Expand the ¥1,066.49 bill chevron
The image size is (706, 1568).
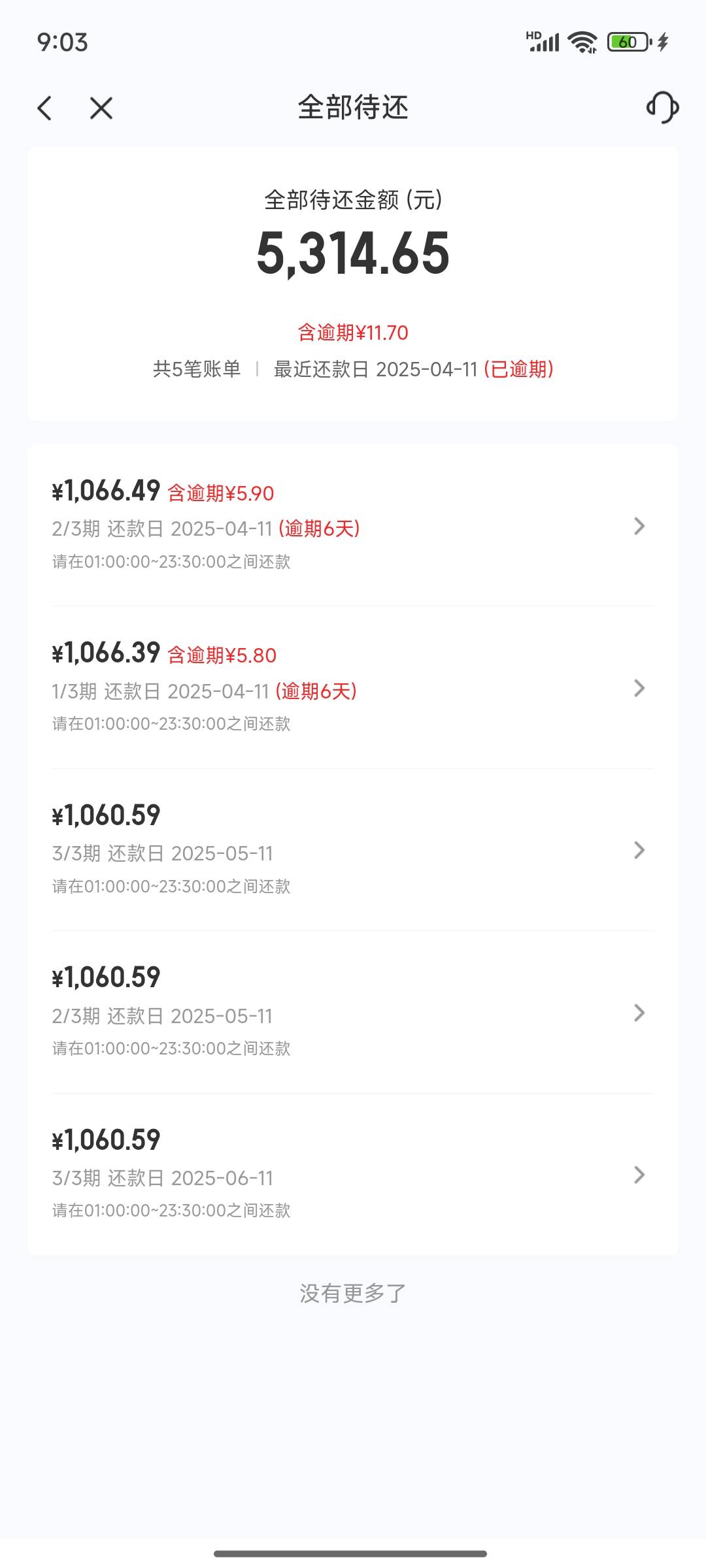[x=639, y=526]
